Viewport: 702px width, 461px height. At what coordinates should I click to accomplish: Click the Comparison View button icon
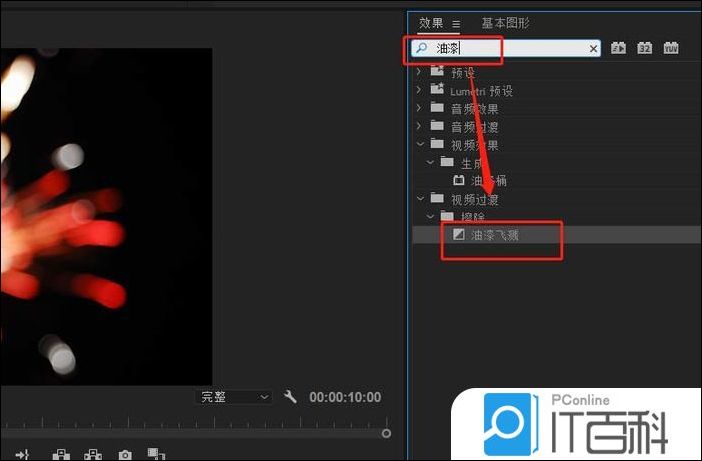pos(156,454)
